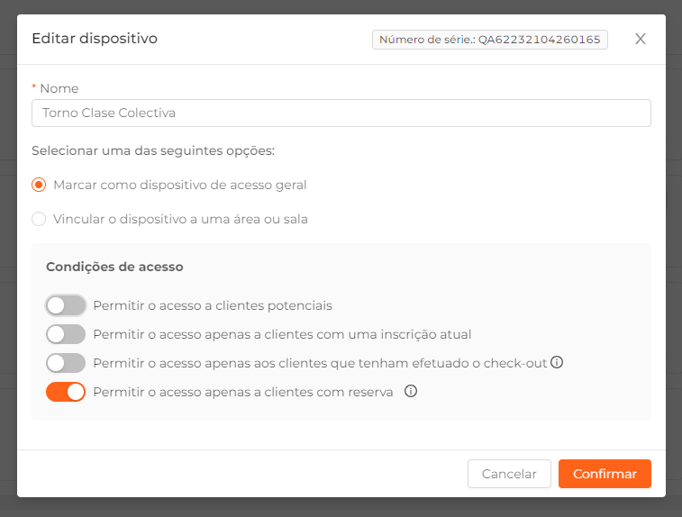The width and height of the screenshot is (682, 517).
Task: Open info tooltip next to check-out option
Action: click(557, 362)
